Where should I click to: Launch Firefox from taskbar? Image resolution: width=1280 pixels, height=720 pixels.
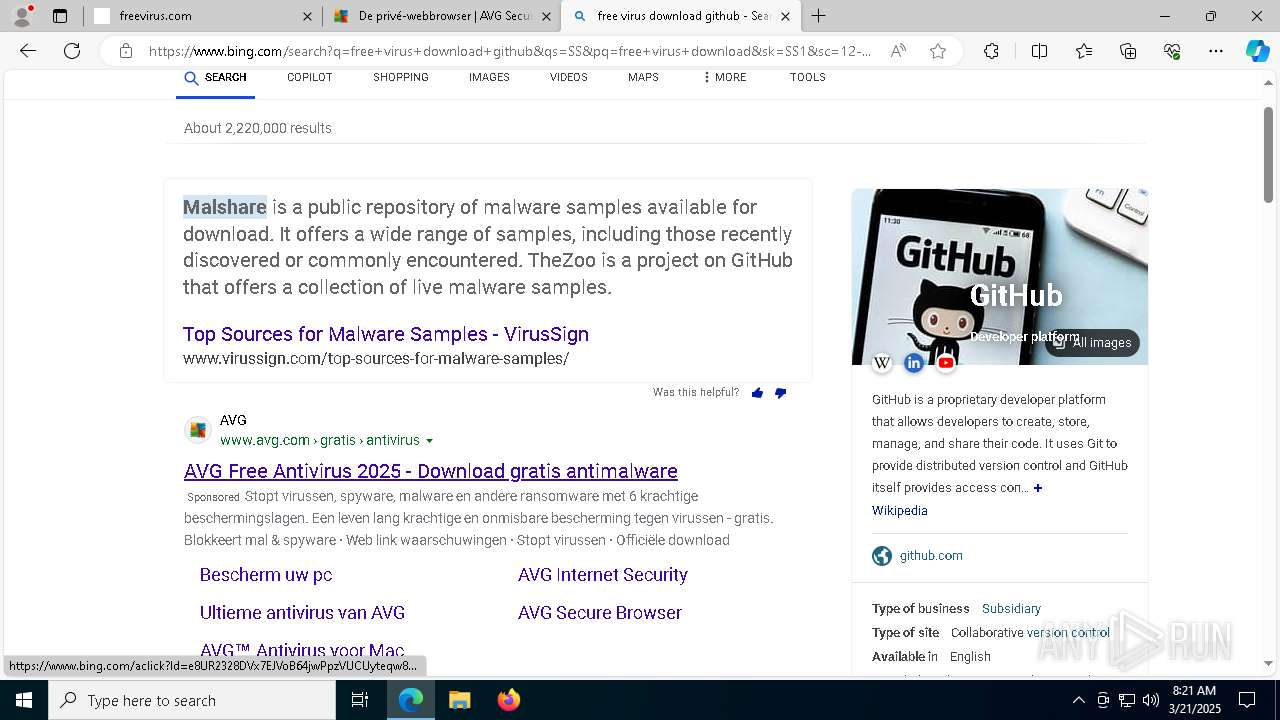click(x=509, y=700)
